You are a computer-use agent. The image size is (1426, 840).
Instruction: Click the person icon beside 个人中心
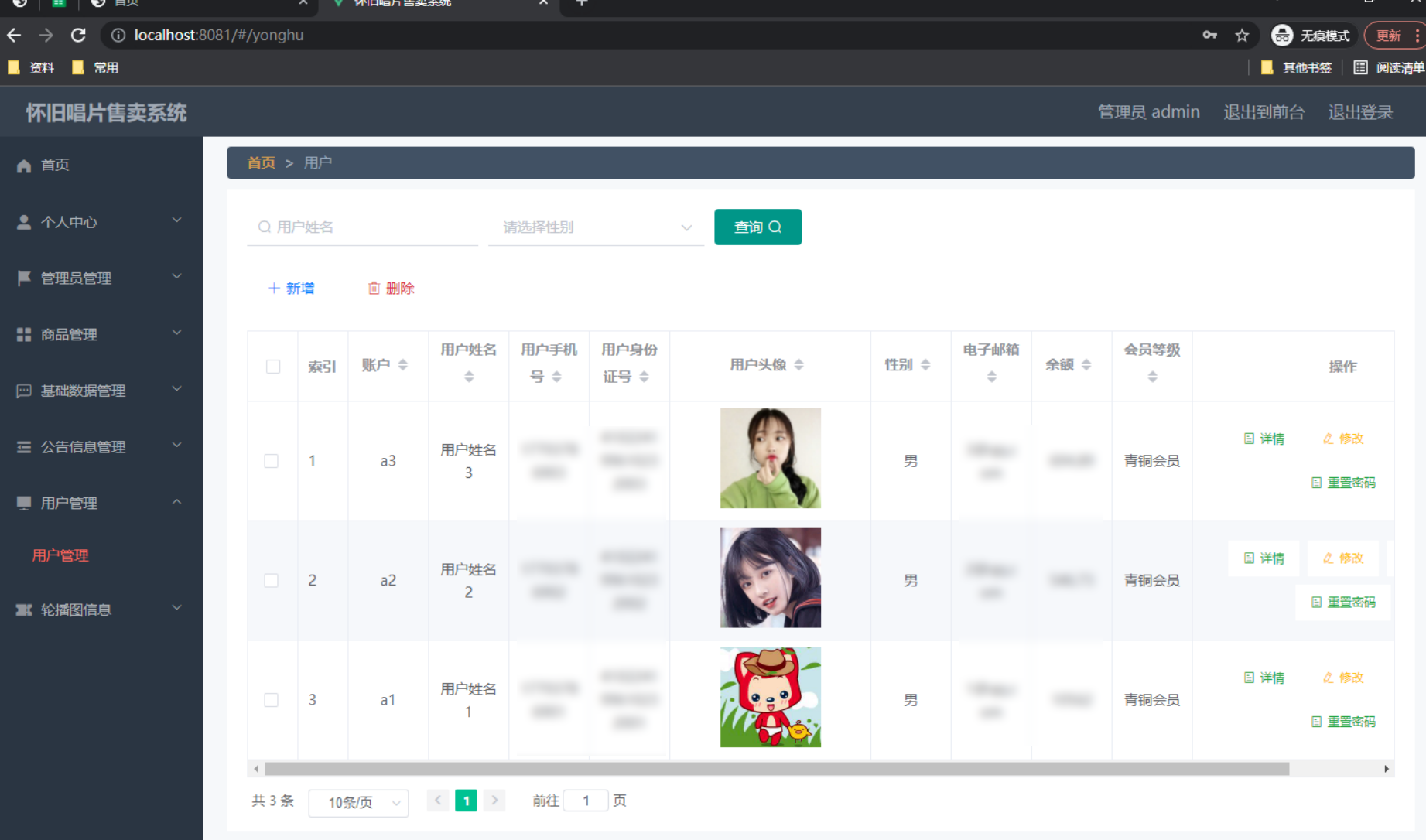tap(24, 223)
